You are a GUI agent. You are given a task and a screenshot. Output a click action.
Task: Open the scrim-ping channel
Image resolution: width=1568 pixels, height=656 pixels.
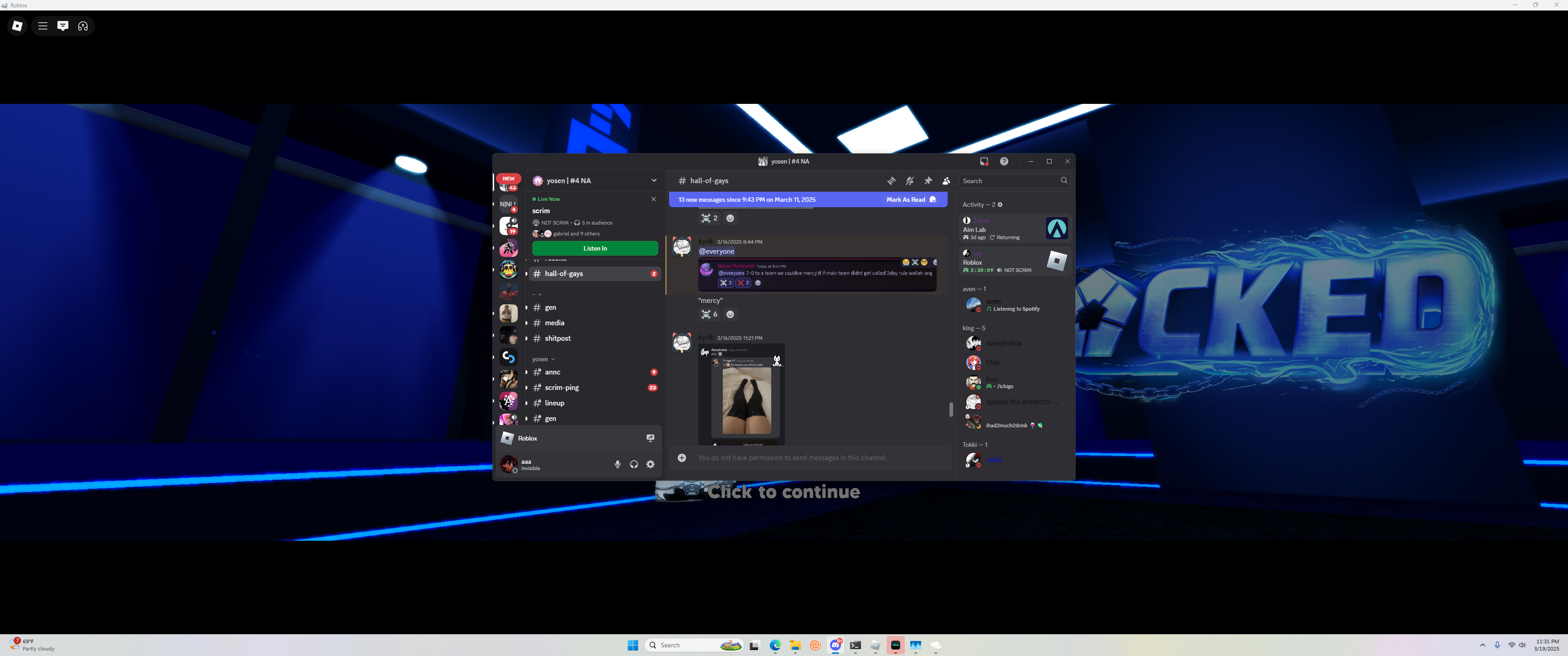pyautogui.click(x=562, y=388)
